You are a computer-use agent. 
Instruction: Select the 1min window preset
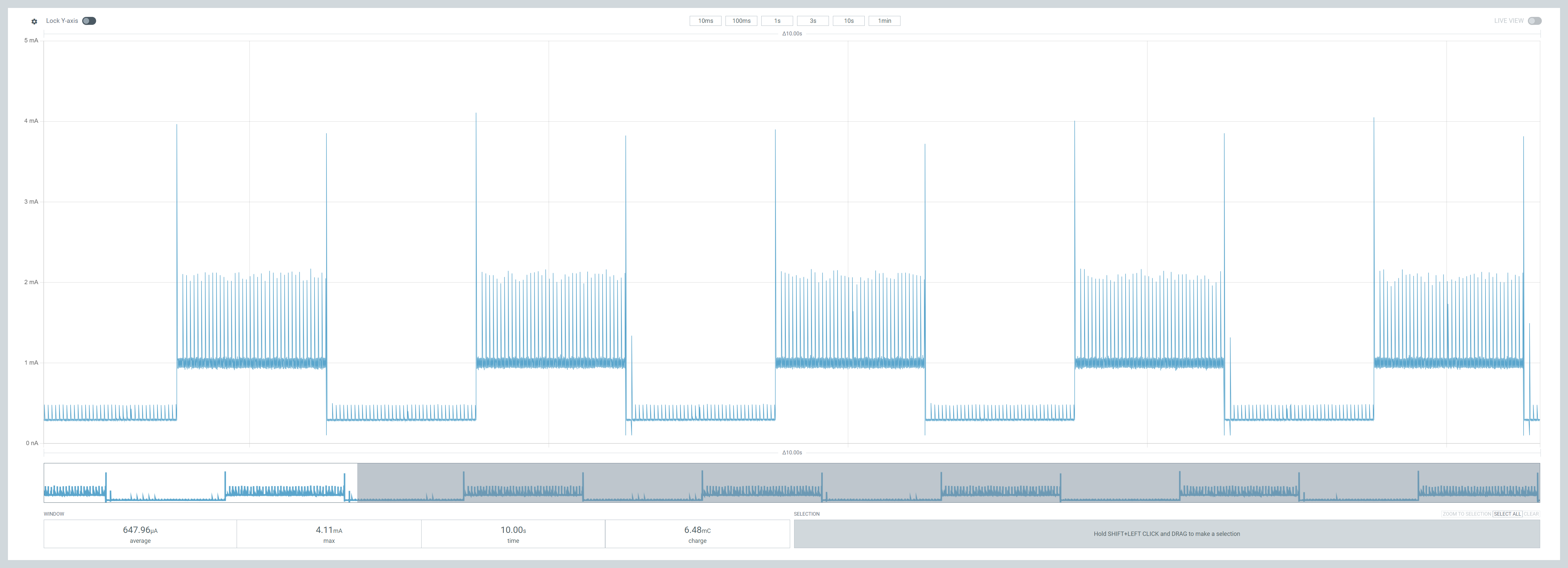coord(884,21)
